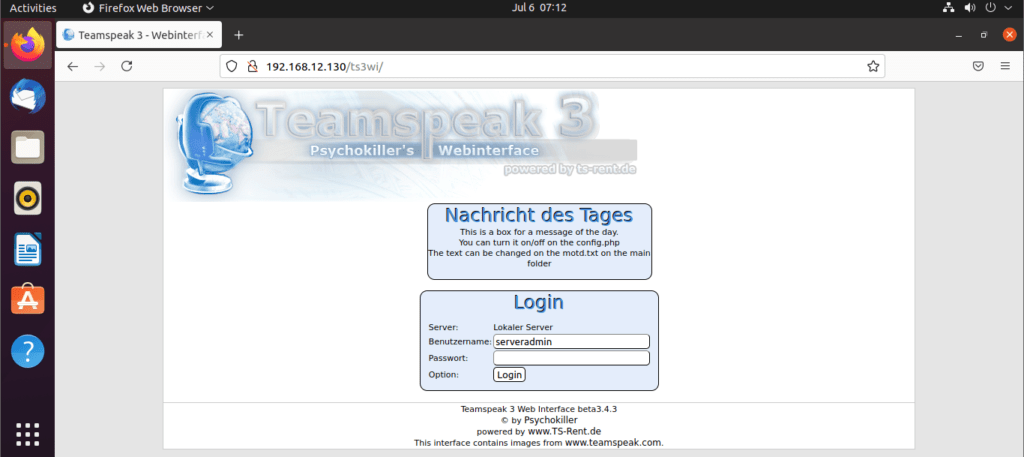The height and width of the screenshot is (457, 1024).
Task: Restore the Firefox window size
Action: click(984, 35)
